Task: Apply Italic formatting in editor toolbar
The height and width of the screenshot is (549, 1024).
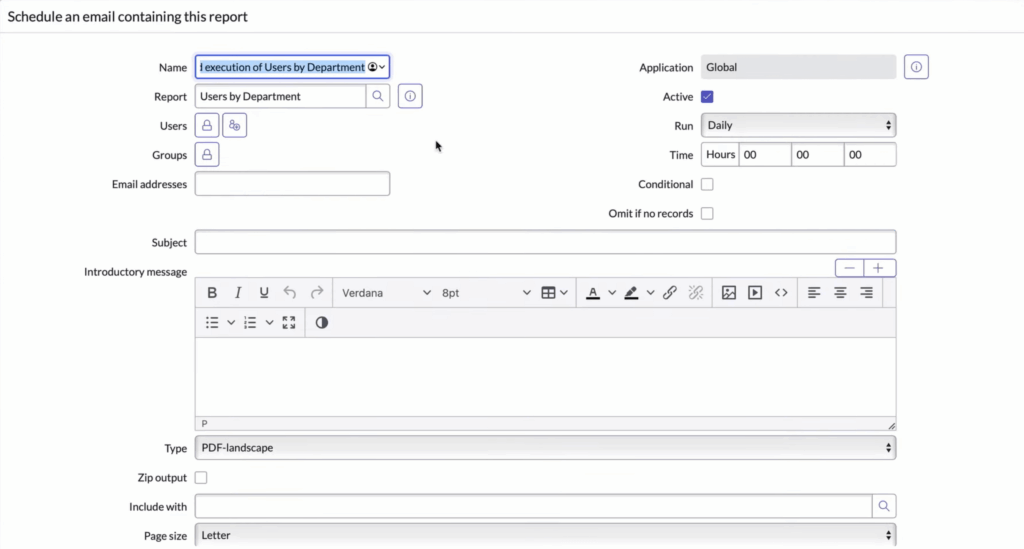Action: click(238, 293)
